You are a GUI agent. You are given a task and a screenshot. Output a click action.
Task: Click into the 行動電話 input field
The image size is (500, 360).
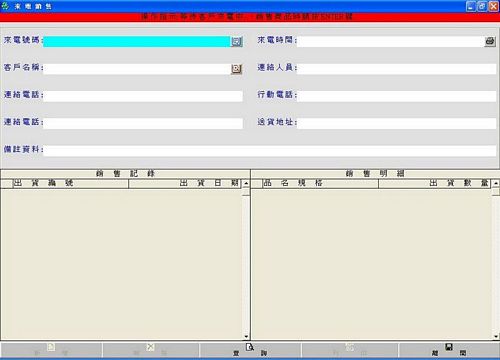396,96
